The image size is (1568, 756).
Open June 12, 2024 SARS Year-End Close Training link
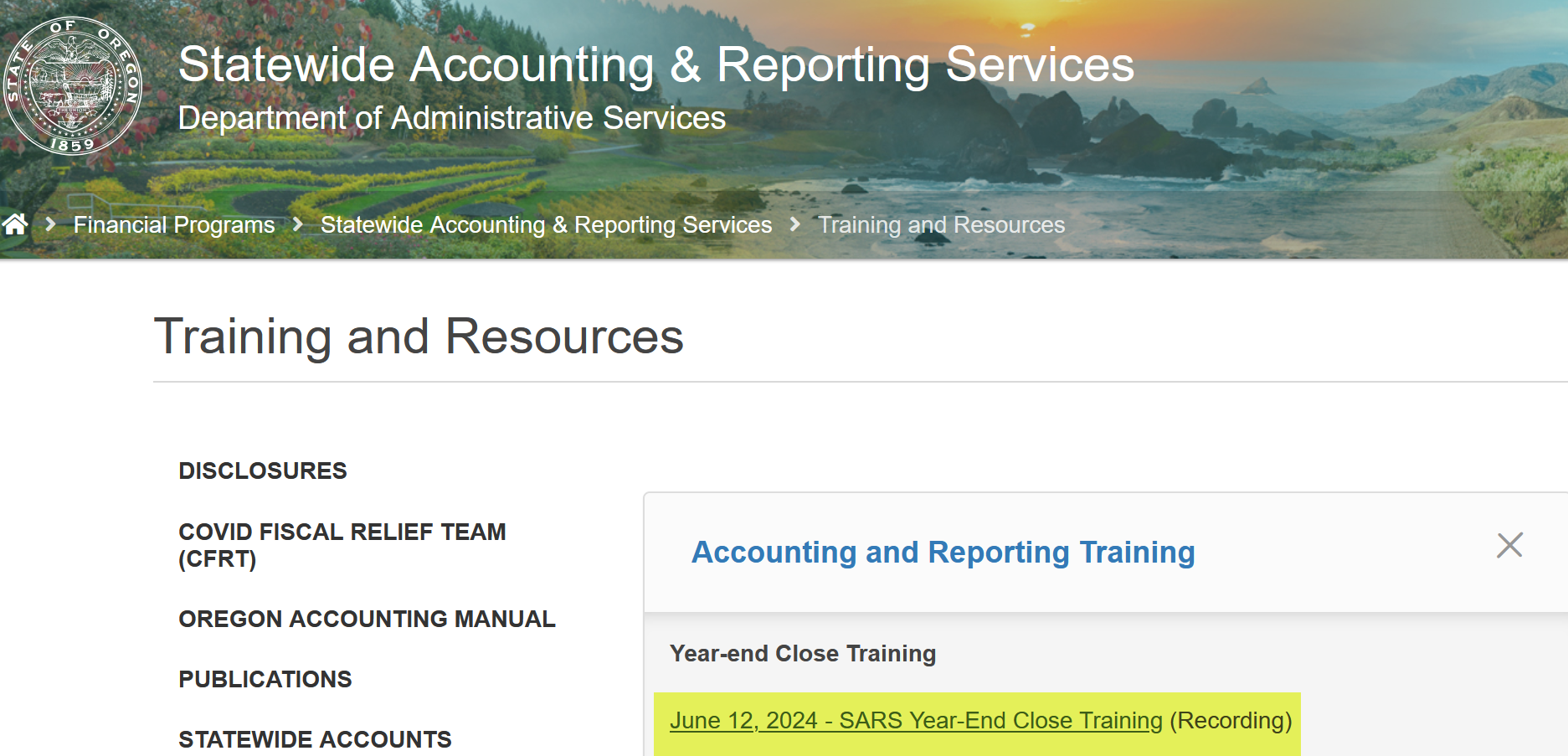(916, 720)
